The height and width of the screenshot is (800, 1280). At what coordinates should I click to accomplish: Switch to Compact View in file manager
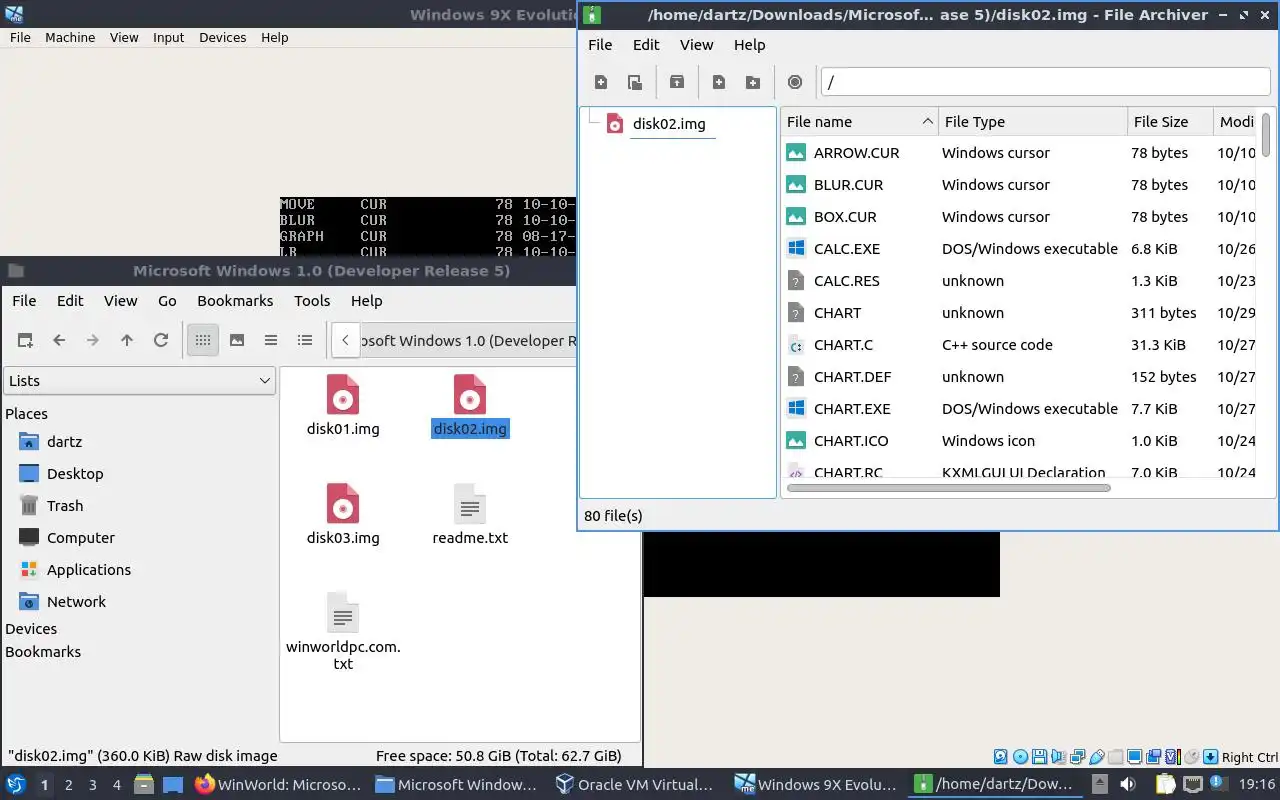click(x=271, y=340)
